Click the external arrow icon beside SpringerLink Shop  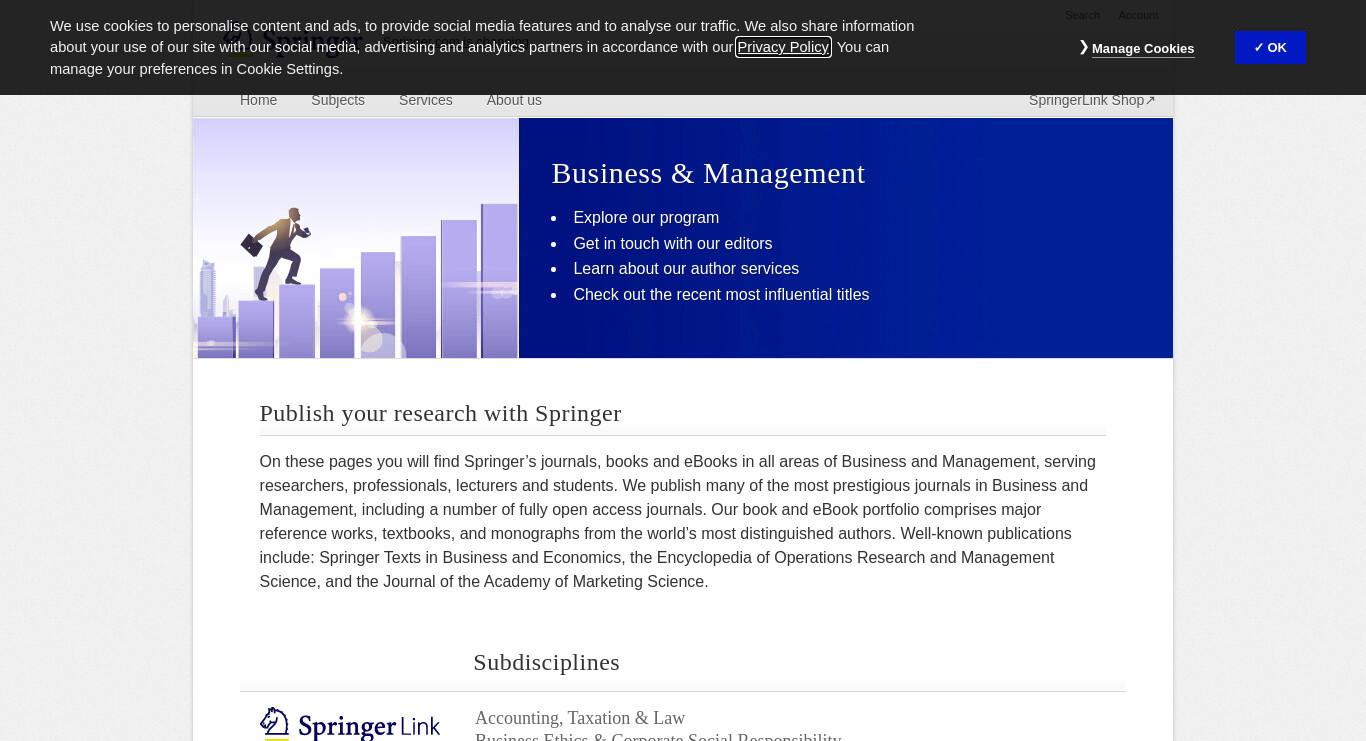[1150, 100]
